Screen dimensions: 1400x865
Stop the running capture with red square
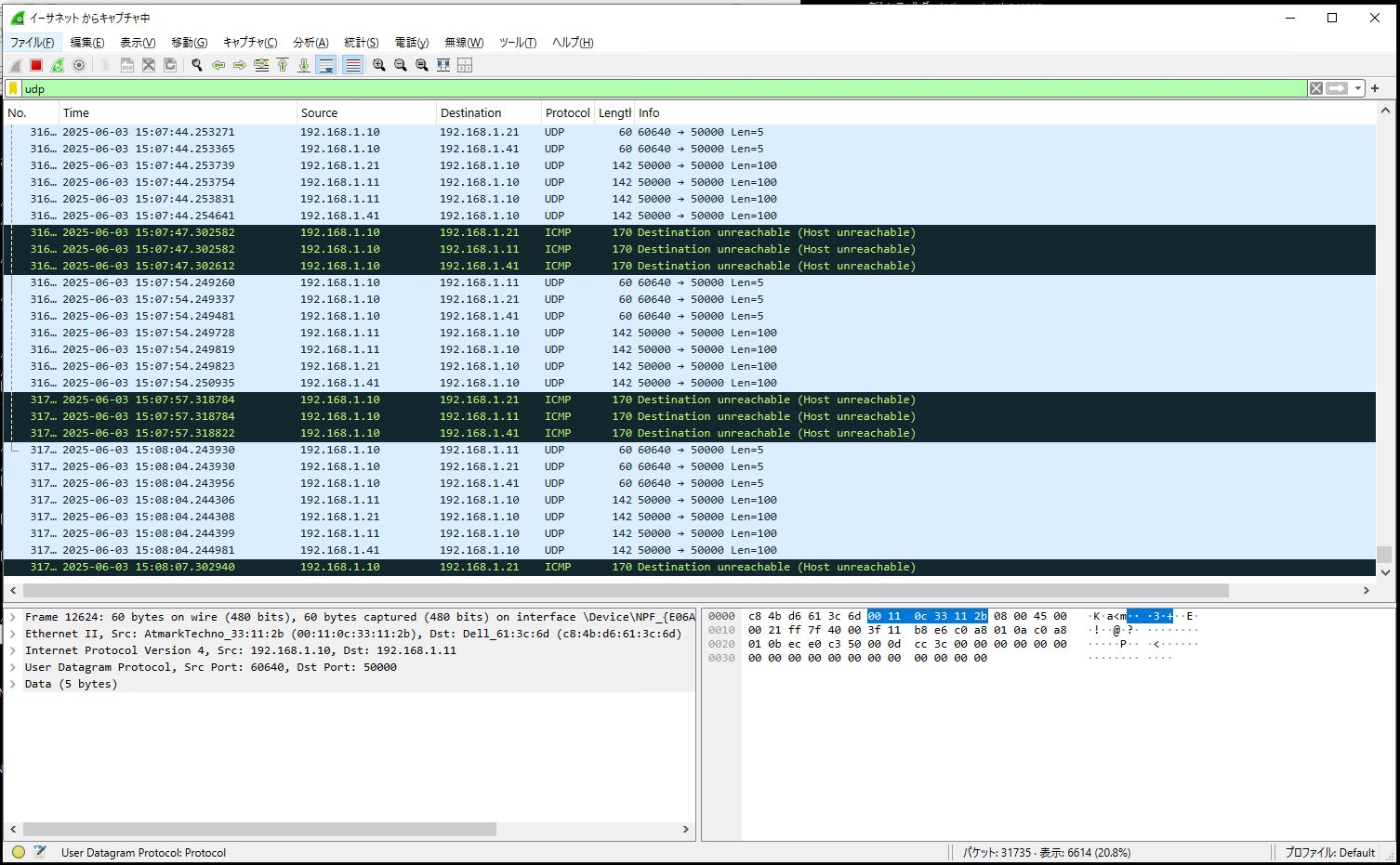click(36, 65)
